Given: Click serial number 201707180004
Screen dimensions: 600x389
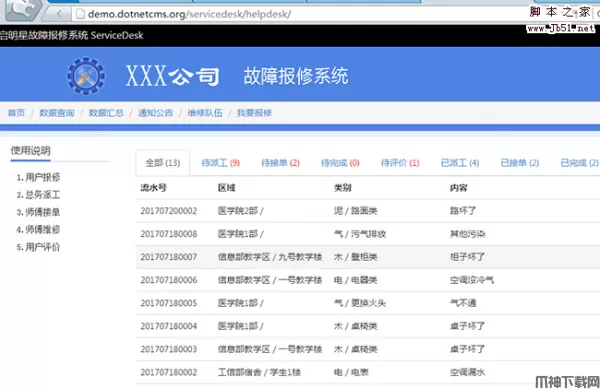Looking at the screenshot, I should tap(169, 326).
